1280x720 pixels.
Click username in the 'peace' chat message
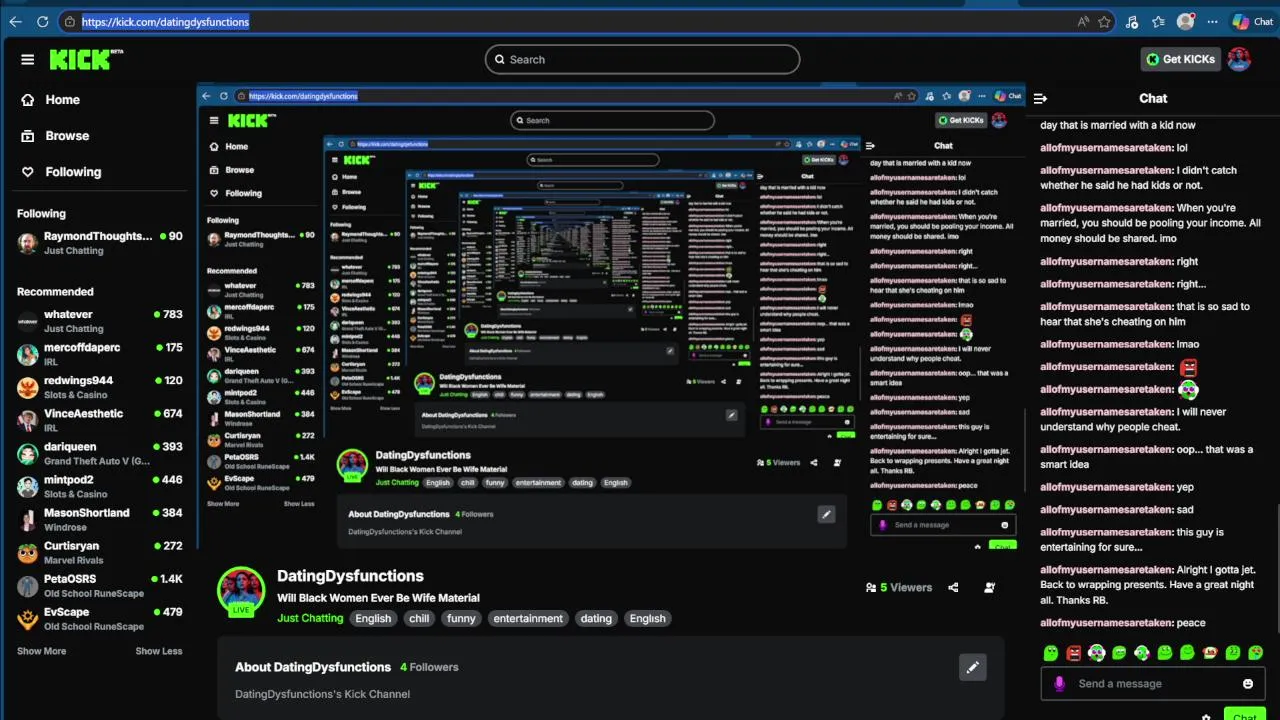(1107, 623)
